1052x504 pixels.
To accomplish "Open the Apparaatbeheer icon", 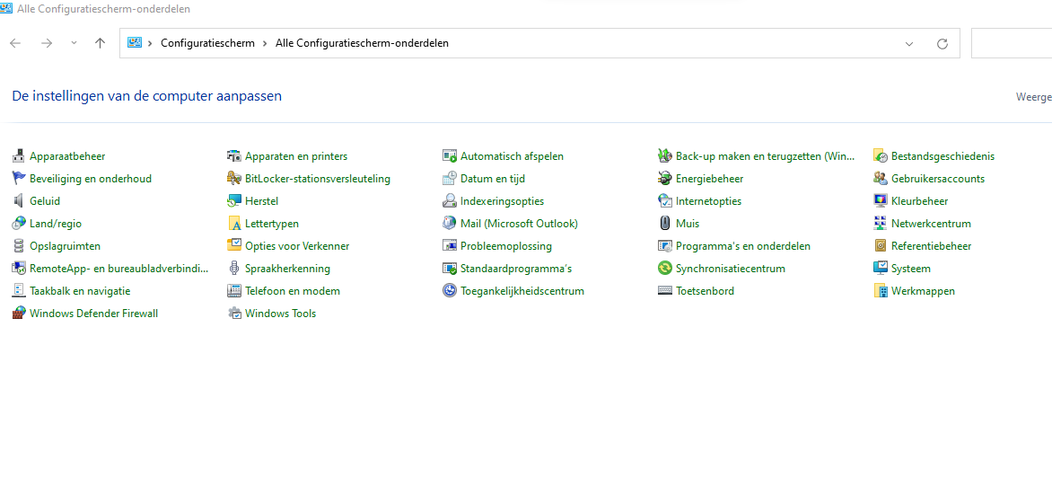I will pos(18,156).
